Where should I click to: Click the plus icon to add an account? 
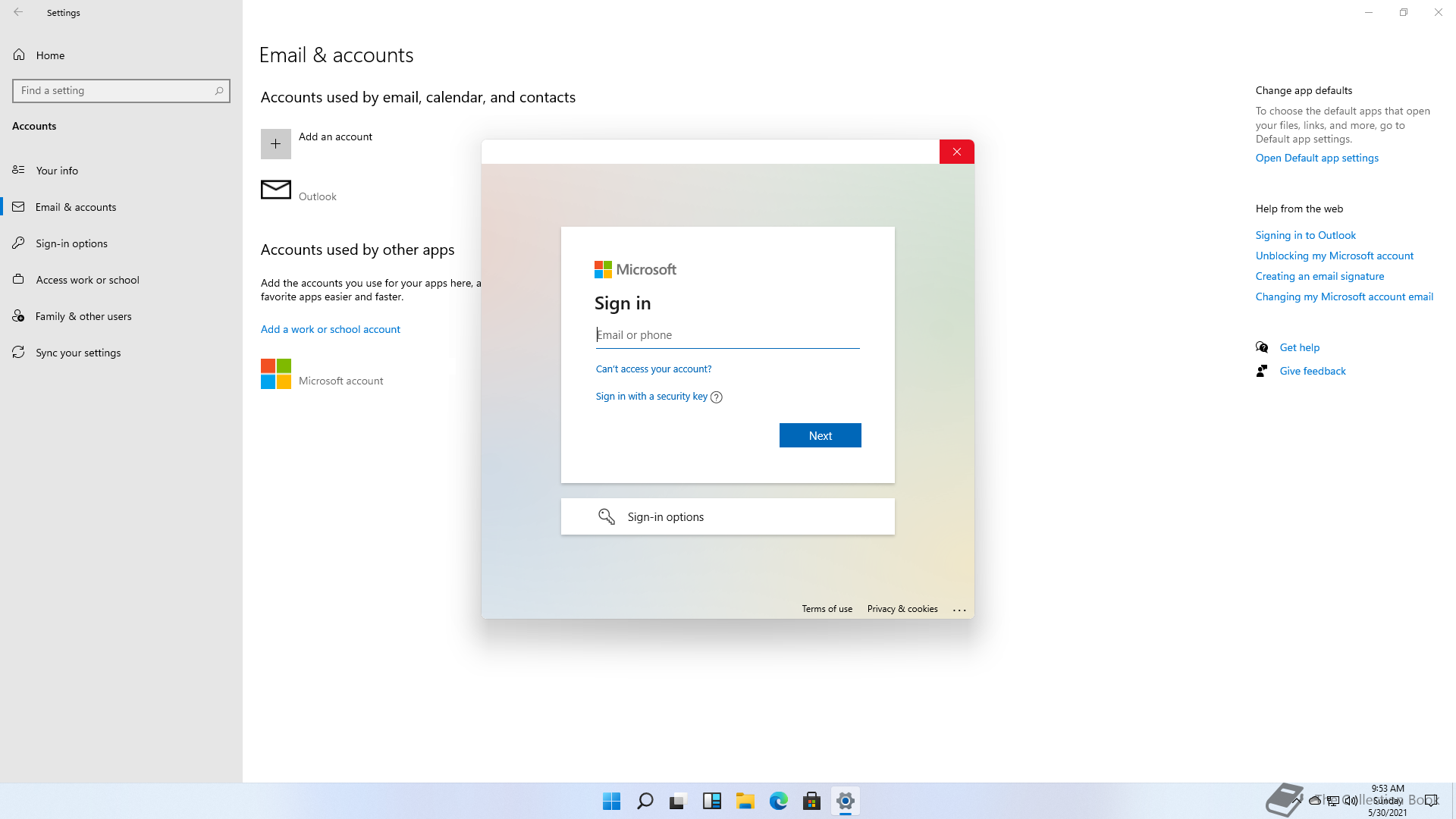(276, 144)
